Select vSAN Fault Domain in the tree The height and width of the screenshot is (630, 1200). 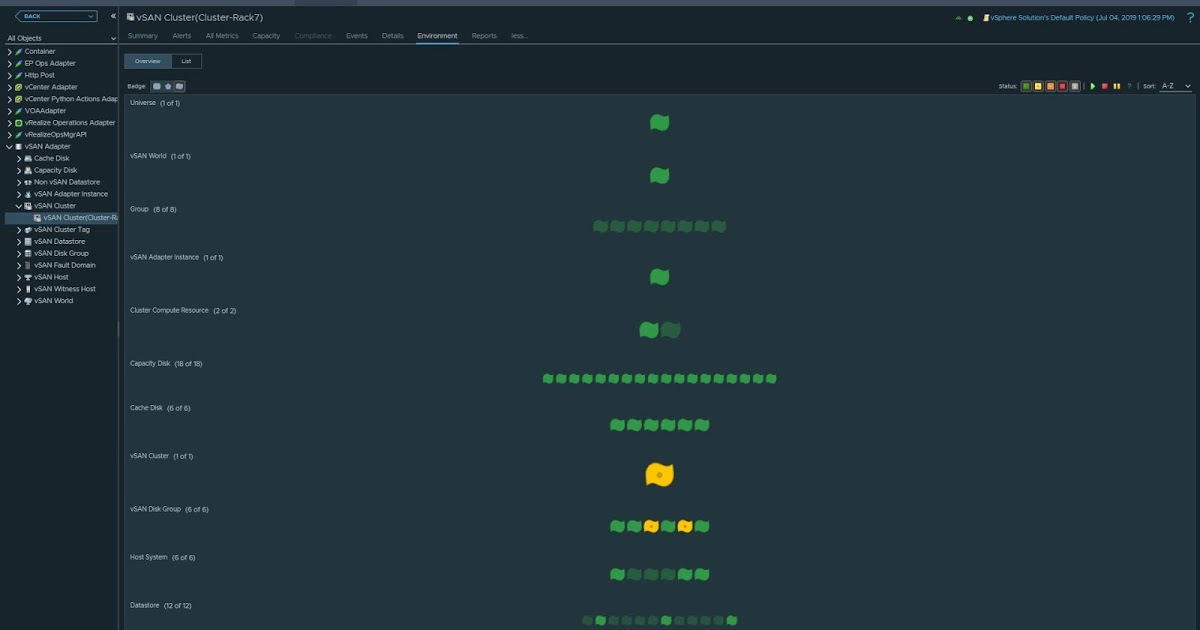[64, 265]
